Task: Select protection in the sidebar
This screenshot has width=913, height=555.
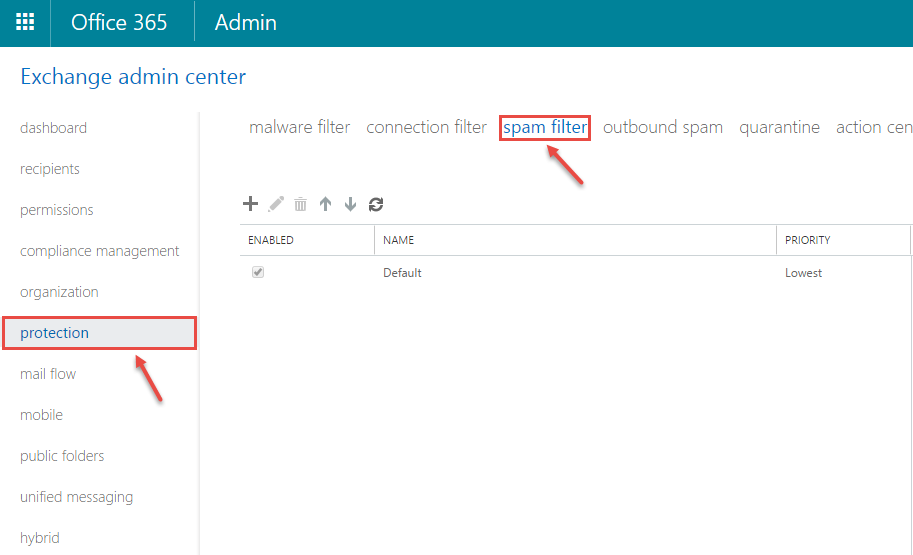Action: pos(100,333)
